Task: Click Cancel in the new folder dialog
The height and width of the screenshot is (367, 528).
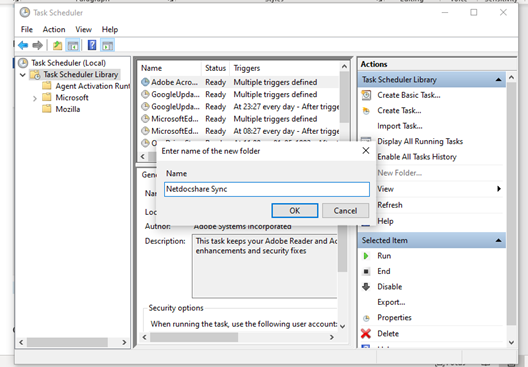Action: tap(345, 211)
